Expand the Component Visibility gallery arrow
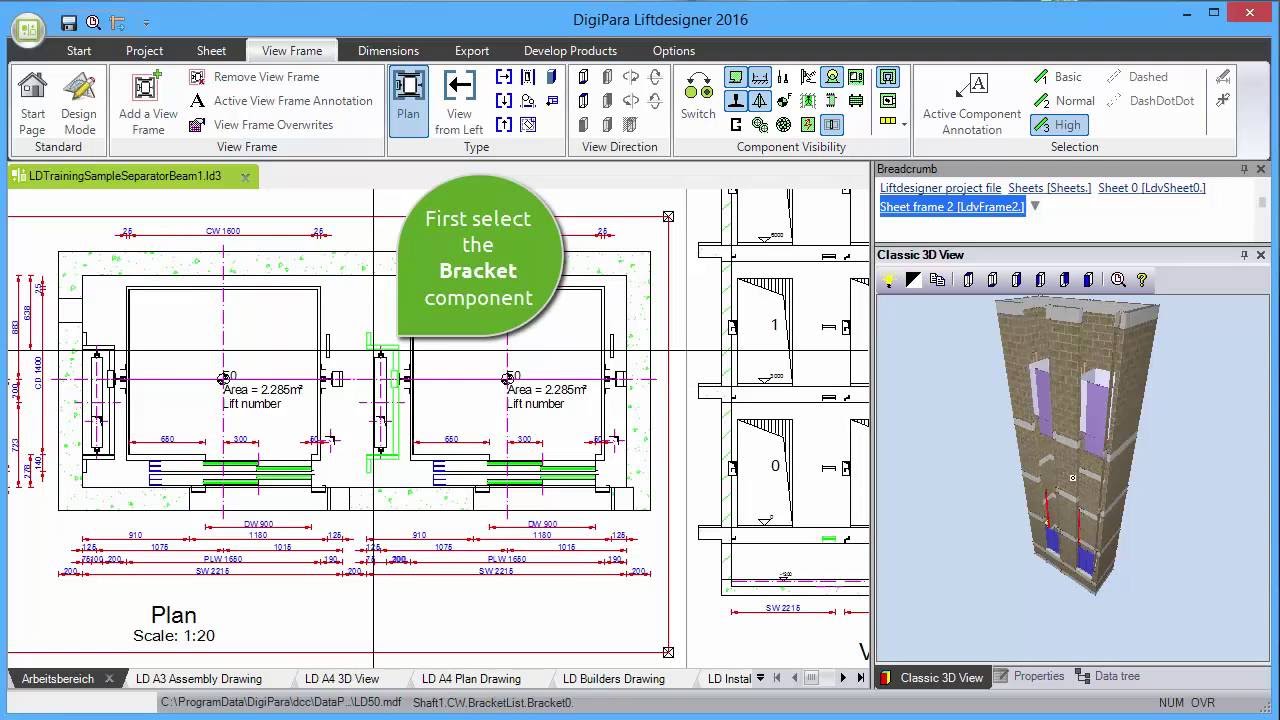1280x720 pixels. 904,124
